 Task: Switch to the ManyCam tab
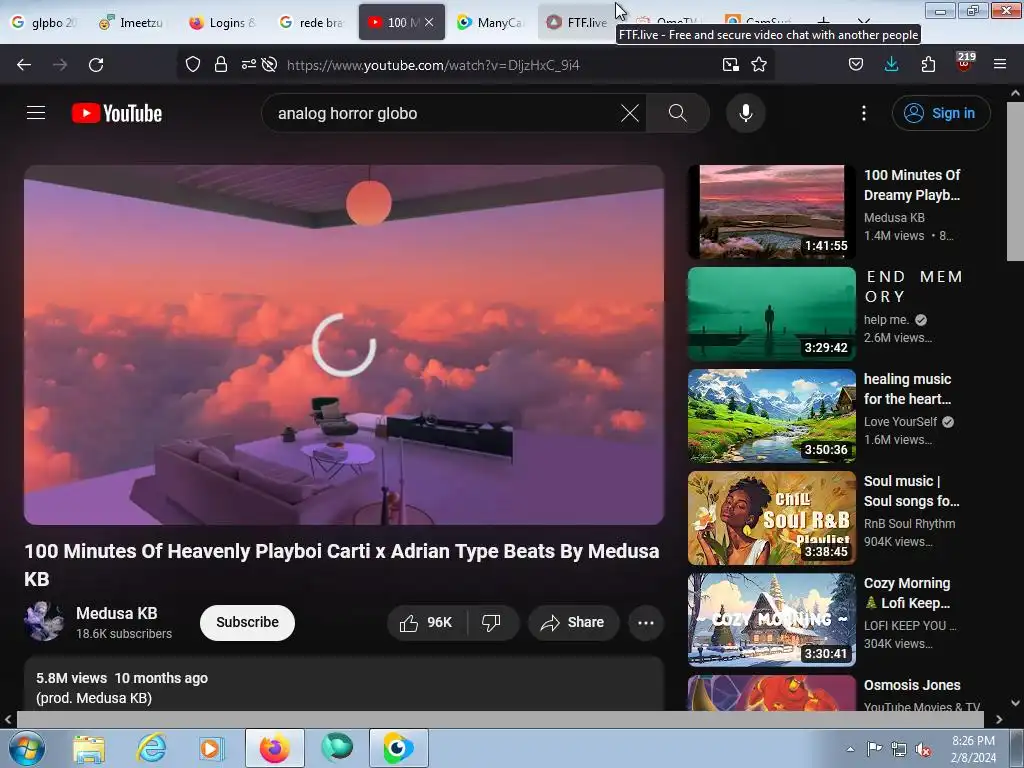pyautogui.click(x=490, y=22)
